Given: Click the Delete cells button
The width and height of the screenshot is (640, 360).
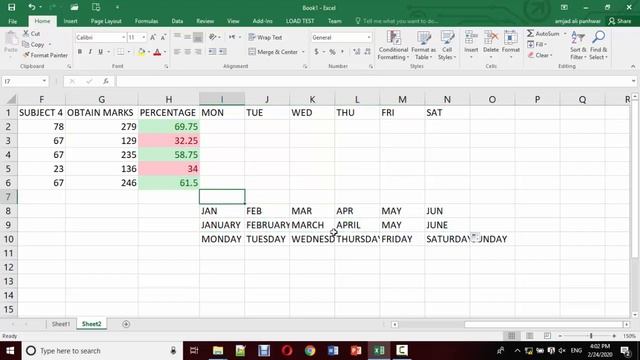Looking at the screenshot, I should [x=491, y=42].
